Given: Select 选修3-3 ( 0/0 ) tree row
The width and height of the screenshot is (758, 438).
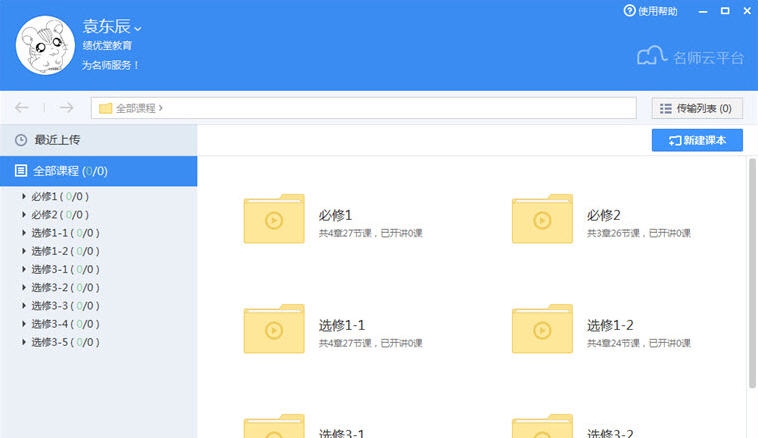Looking at the screenshot, I should tap(66, 306).
